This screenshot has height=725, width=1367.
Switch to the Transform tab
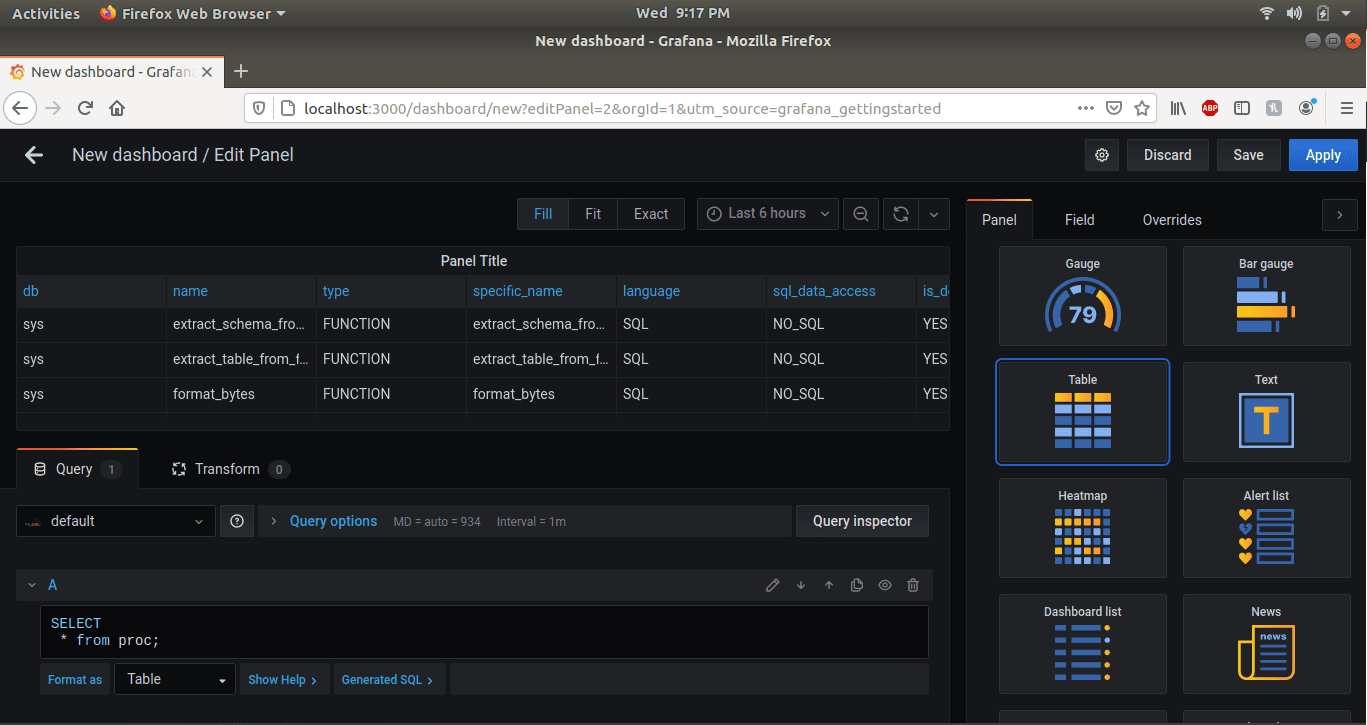(x=230, y=469)
